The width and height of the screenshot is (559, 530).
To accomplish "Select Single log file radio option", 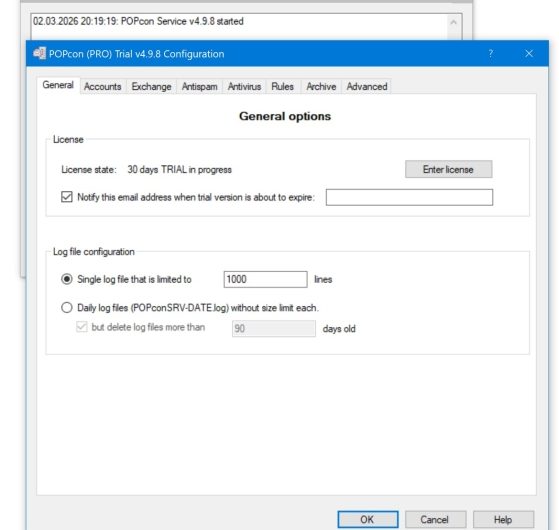I will [x=67, y=279].
